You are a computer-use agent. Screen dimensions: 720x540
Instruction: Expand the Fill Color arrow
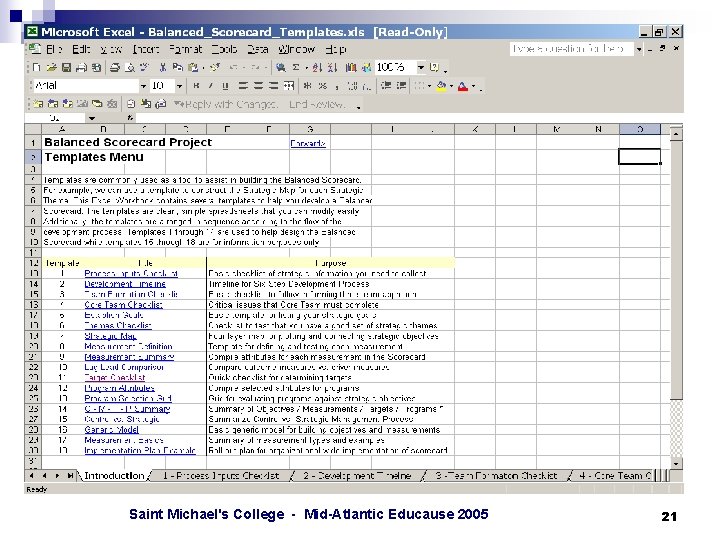pos(451,86)
